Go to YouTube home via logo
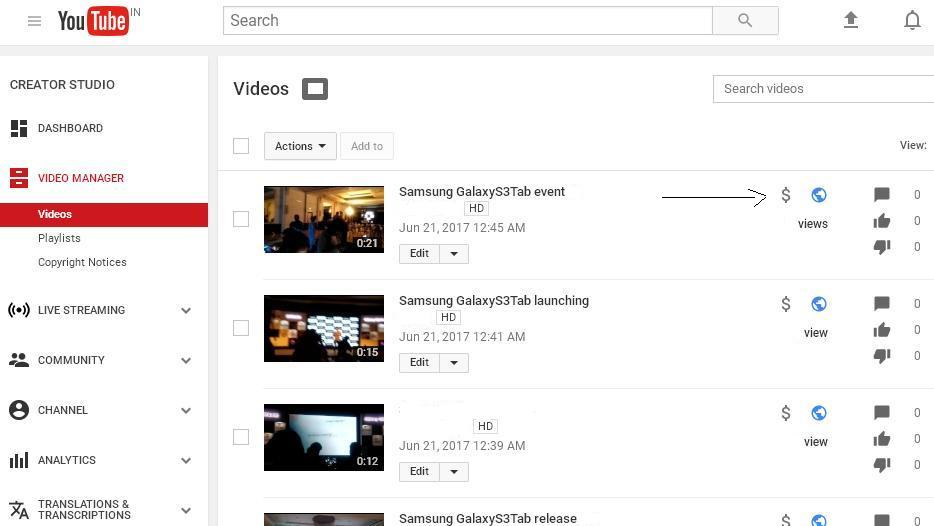The height and width of the screenshot is (526, 934). [94, 21]
